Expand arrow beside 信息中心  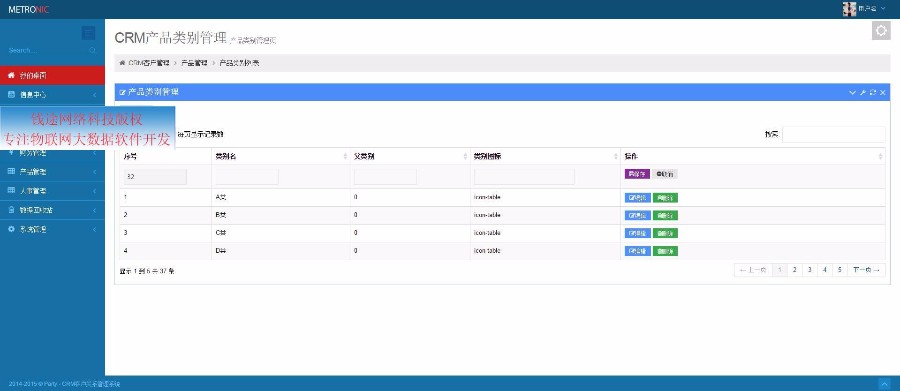pos(94,95)
